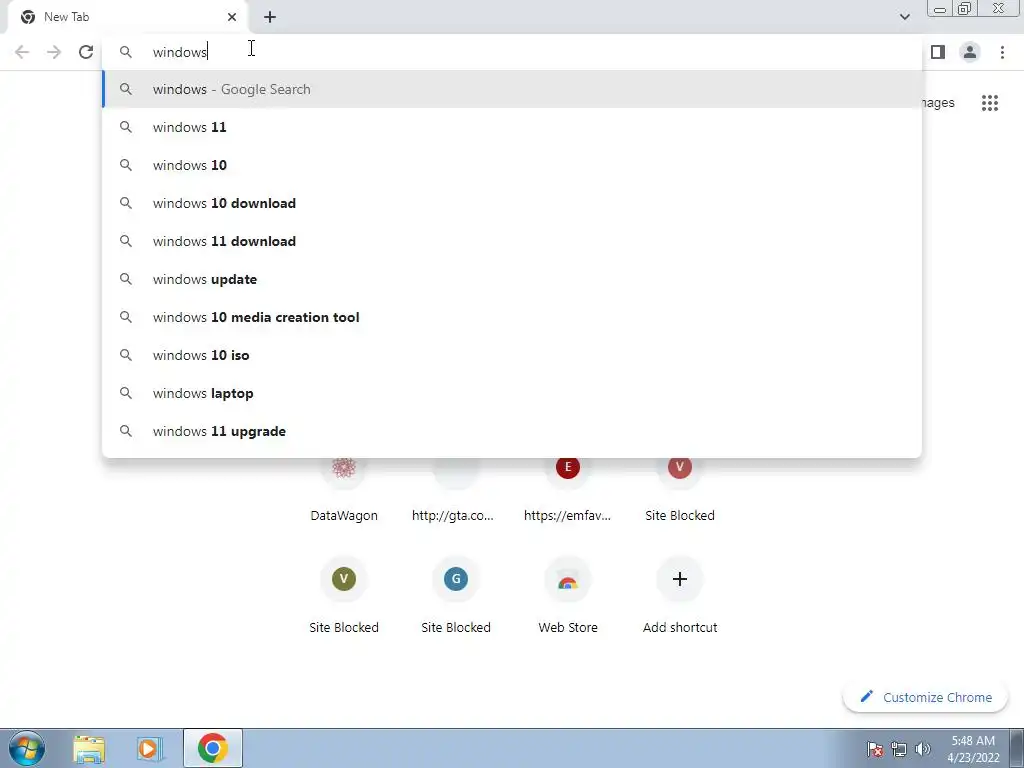The image size is (1024, 768).
Task: Click the back navigation arrow
Action: (x=22, y=52)
